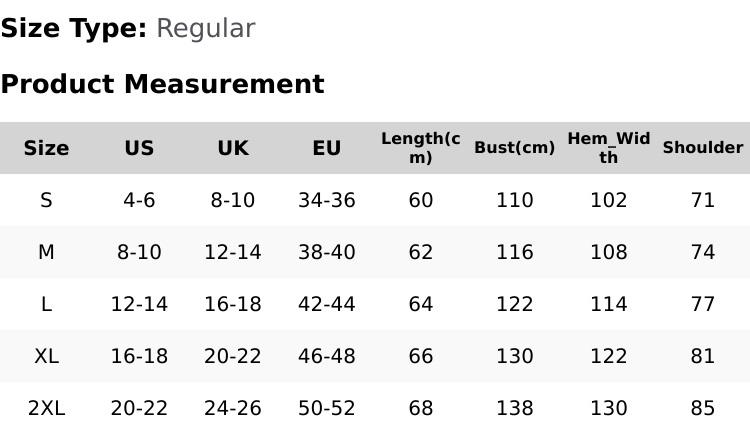Click the Hem_Width column header
The height and width of the screenshot is (434, 750).
(x=608, y=148)
